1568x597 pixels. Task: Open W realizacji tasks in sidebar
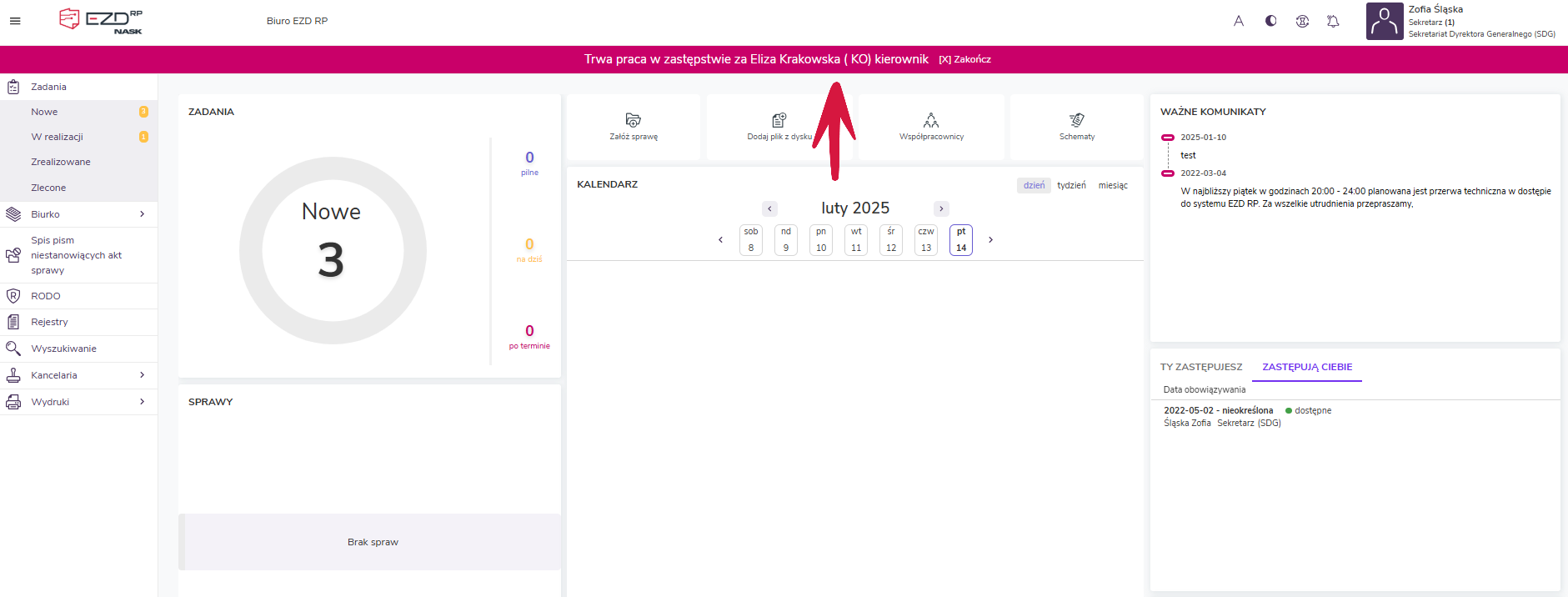coord(57,137)
